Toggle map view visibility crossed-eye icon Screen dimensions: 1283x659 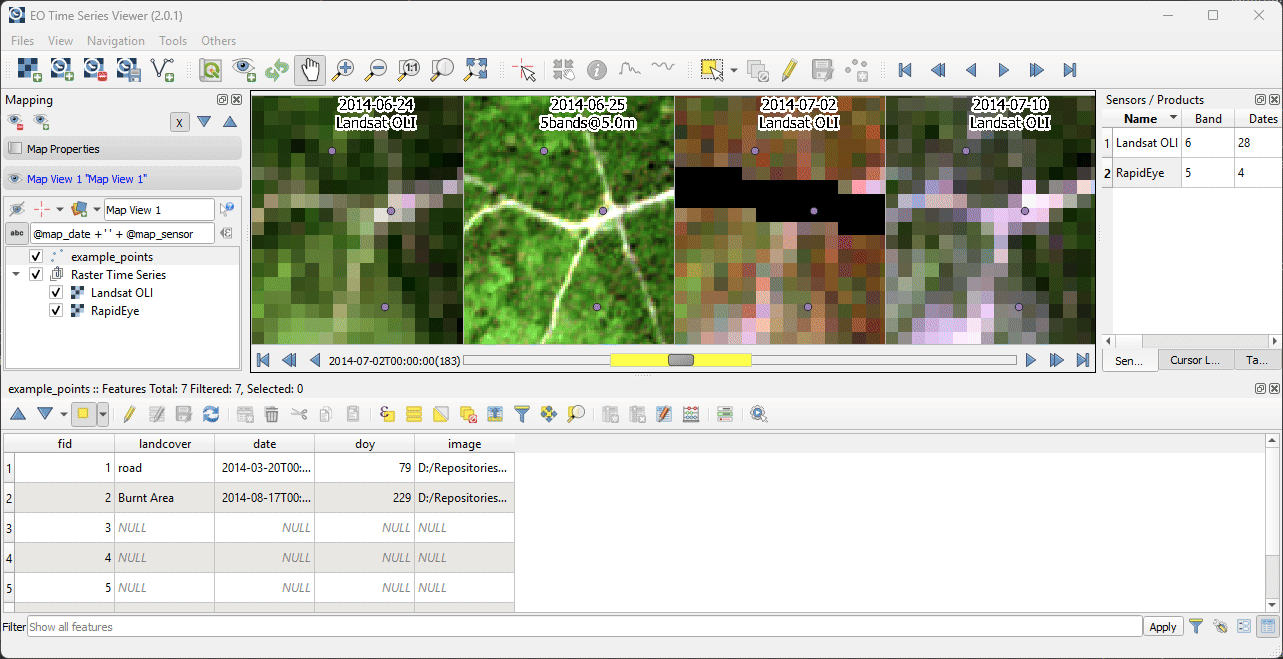pyautogui.click(x=17, y=209)
